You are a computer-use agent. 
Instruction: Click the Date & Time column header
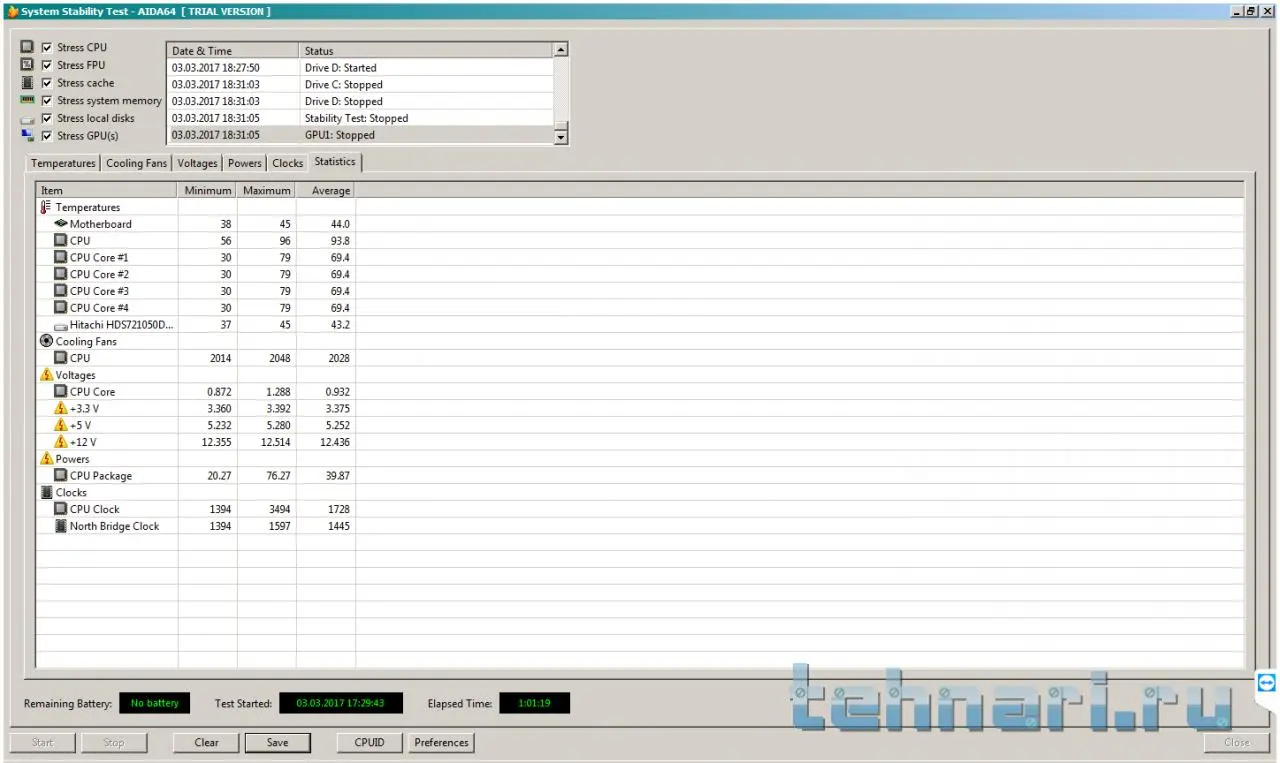(232, 51)
